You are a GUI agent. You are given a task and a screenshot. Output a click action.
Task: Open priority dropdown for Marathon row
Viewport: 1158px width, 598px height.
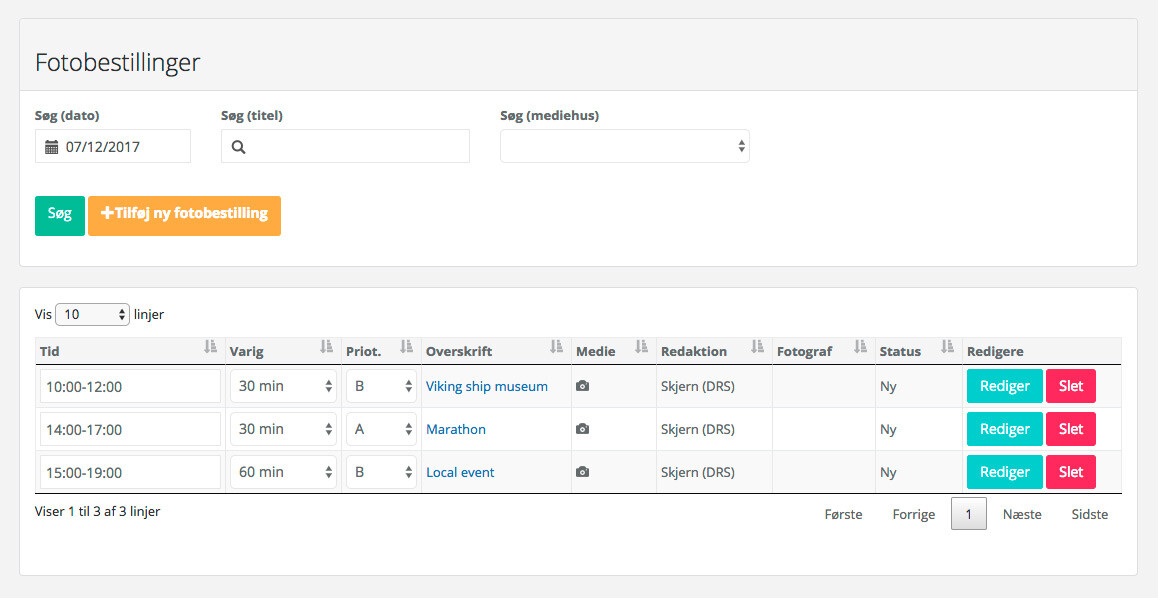tap(381, 429)
